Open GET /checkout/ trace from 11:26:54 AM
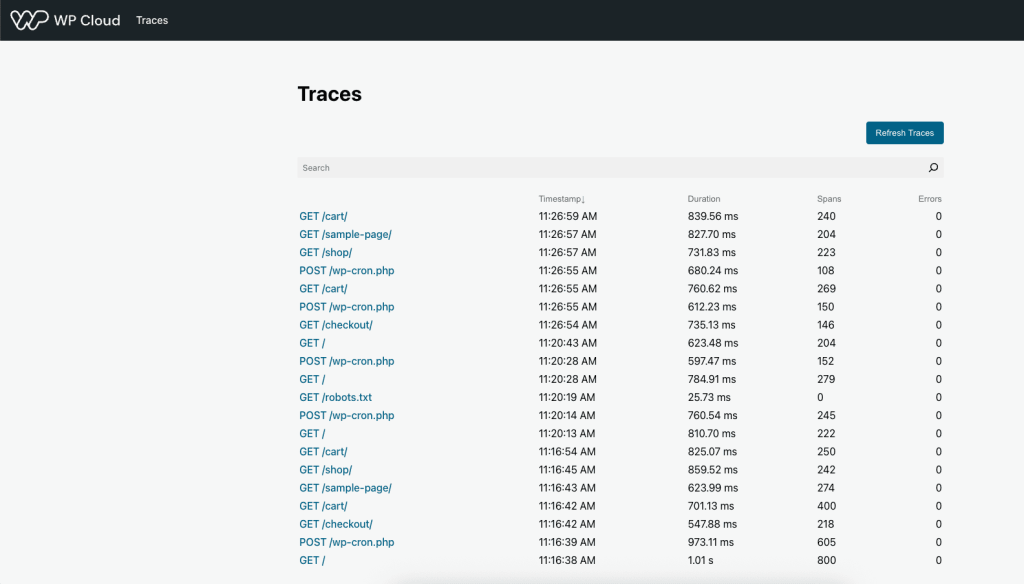The height and width of the screenshot is (584, 1024). pyautogui.click(x=335, y=325)
